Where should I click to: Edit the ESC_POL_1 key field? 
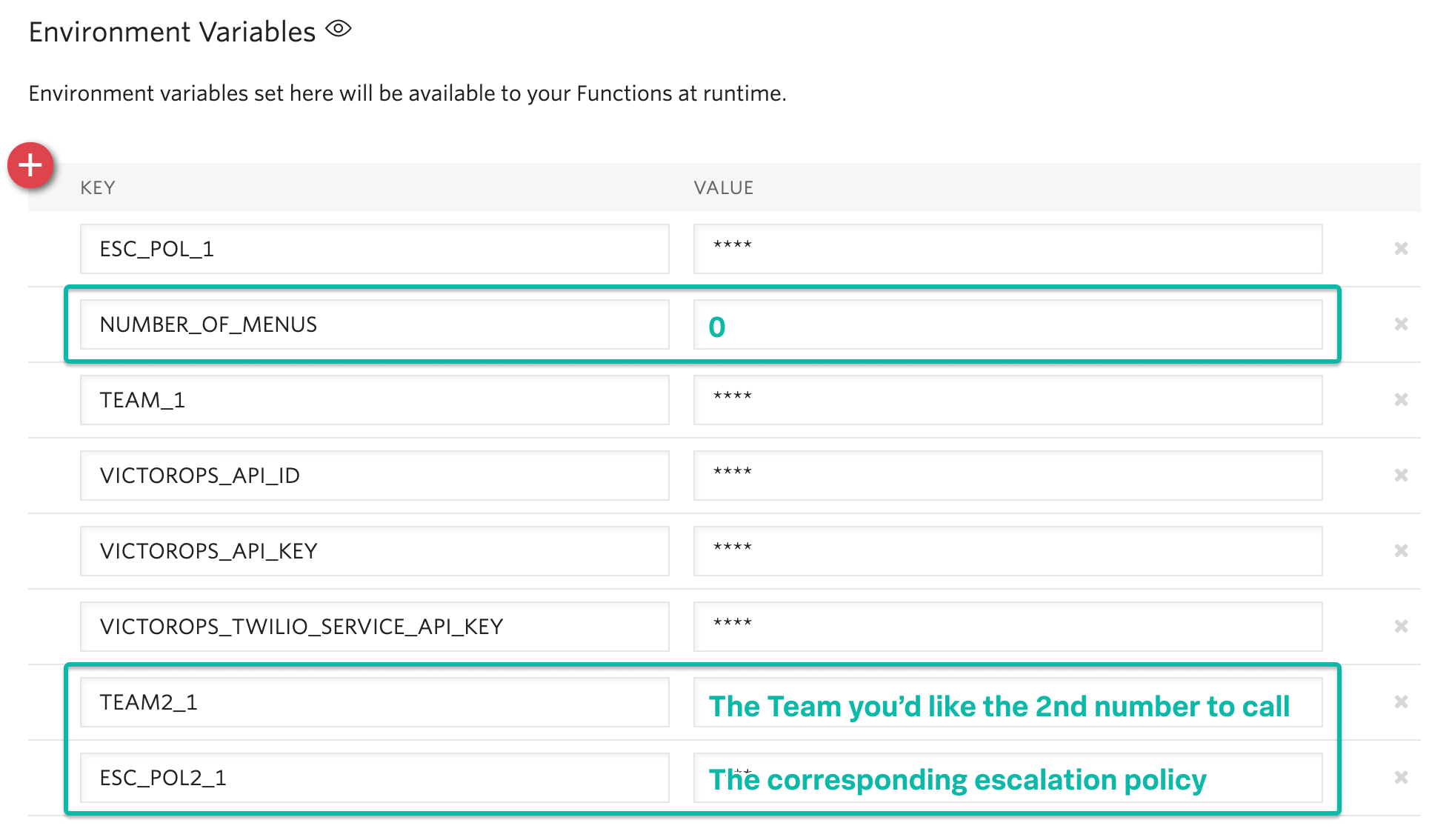point(374,250)
